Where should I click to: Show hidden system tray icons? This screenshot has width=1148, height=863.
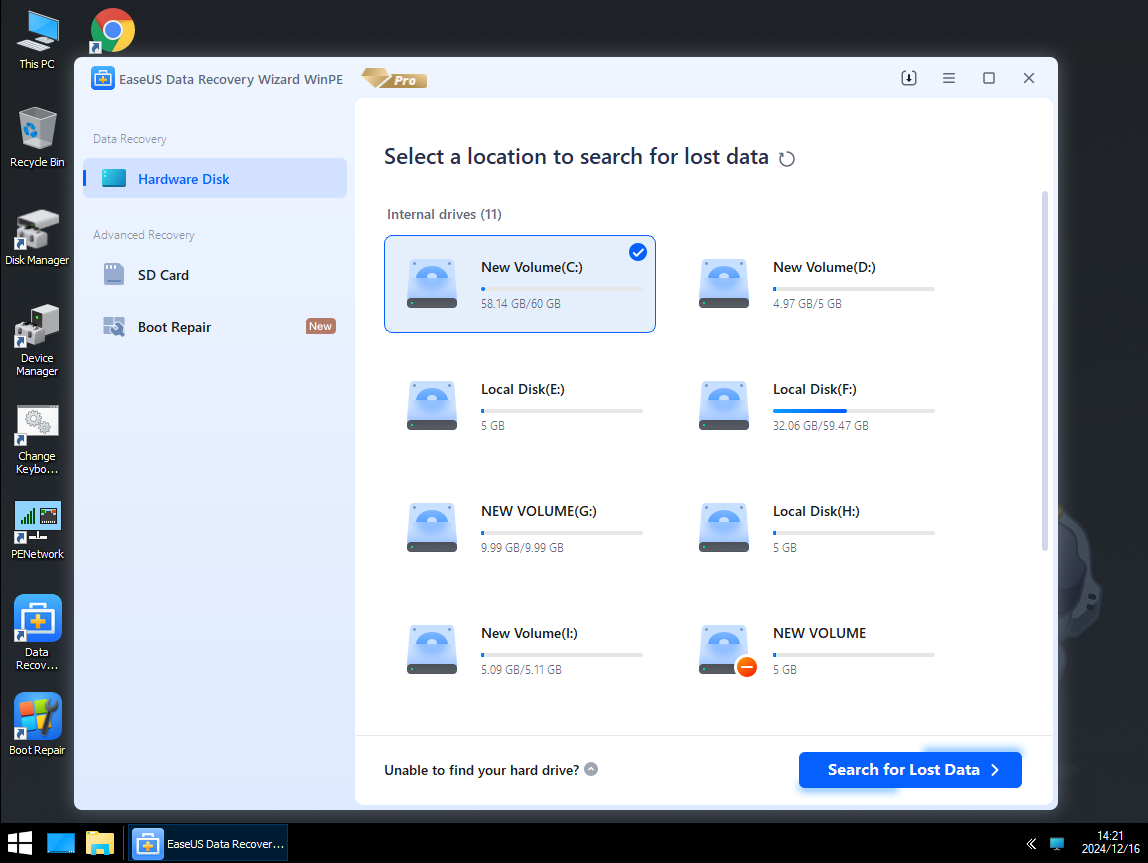pos(1031,844)
